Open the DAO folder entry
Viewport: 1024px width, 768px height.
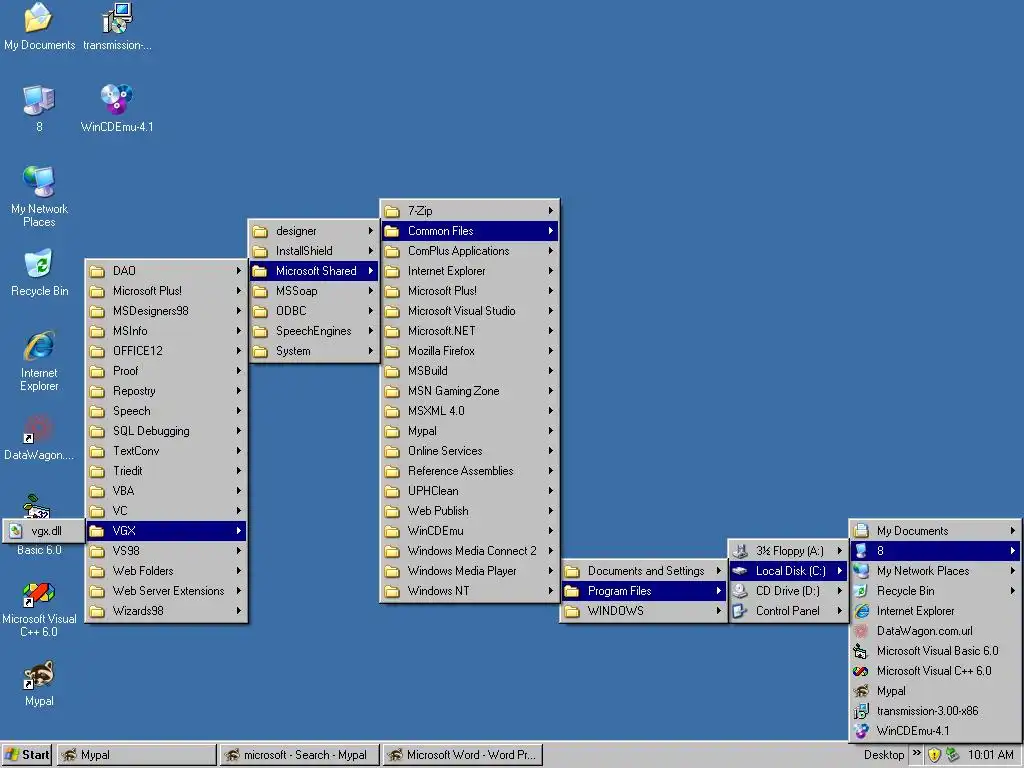[167, 271]
